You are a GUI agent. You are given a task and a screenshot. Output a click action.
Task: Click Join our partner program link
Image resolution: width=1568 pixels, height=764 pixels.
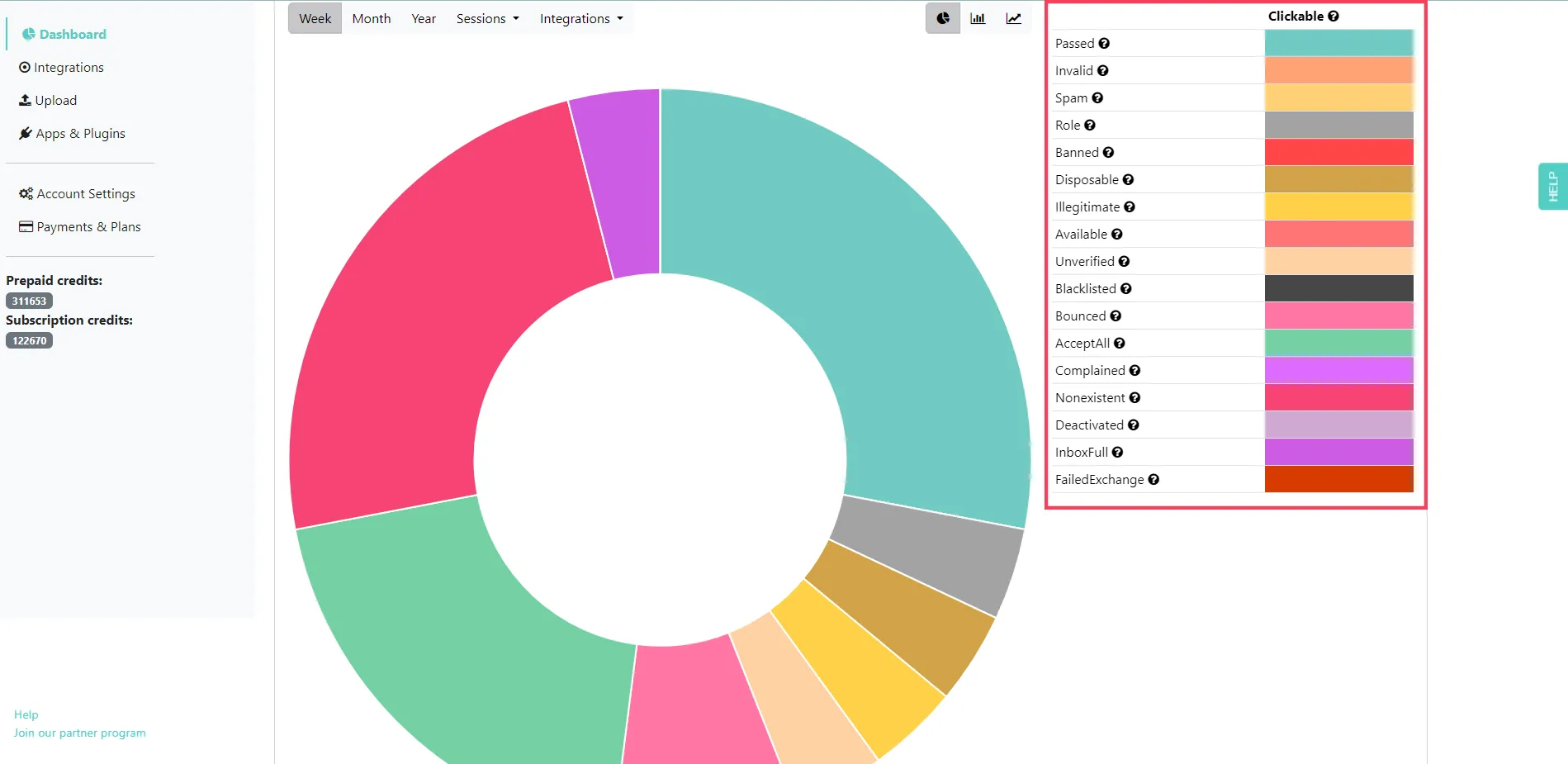(x=79, y=733)
